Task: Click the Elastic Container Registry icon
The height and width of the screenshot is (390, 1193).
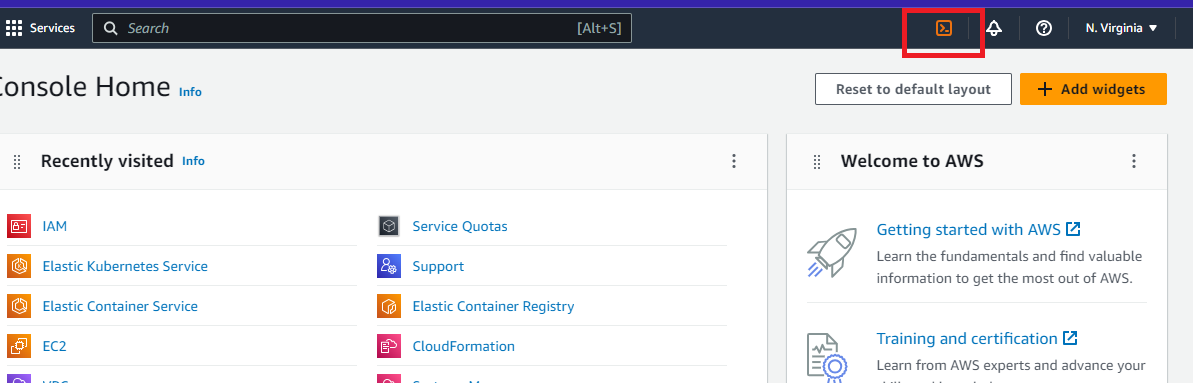Action: click(x=389, y=306)
